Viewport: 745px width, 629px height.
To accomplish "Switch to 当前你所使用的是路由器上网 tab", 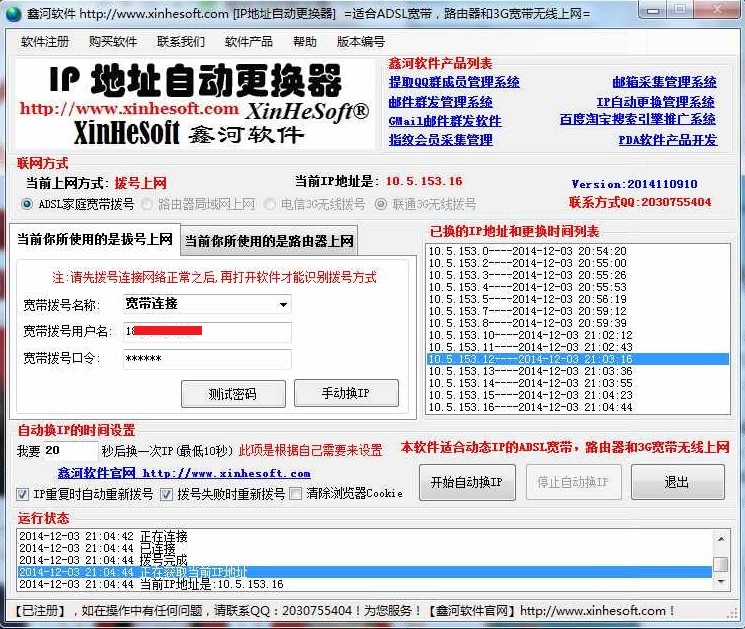I will pyautogui.click(x=269, y=241).
